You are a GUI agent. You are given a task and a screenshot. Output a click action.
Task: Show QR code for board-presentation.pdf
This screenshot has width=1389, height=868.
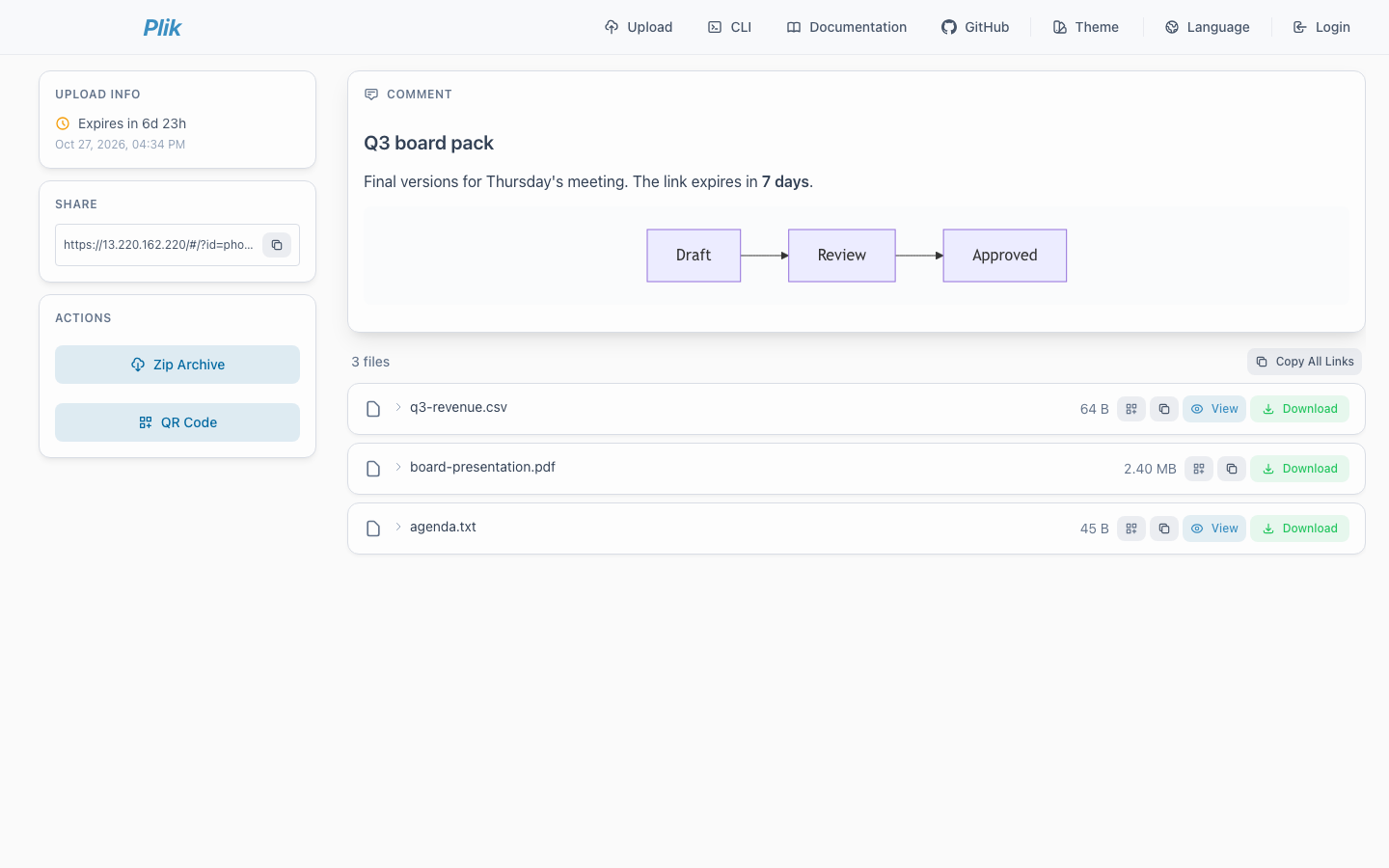(1199, 469)
